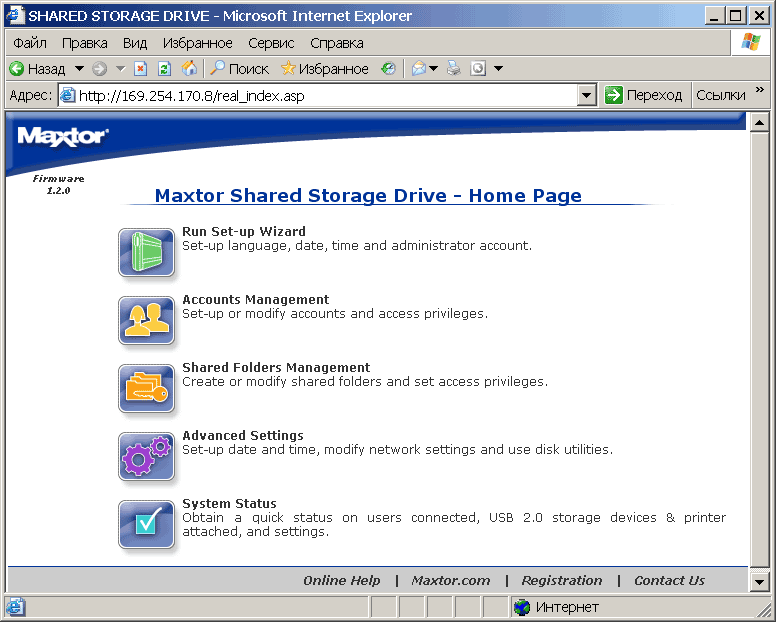
Task: Open the address bar dropdown list
Action: point(586,95)
